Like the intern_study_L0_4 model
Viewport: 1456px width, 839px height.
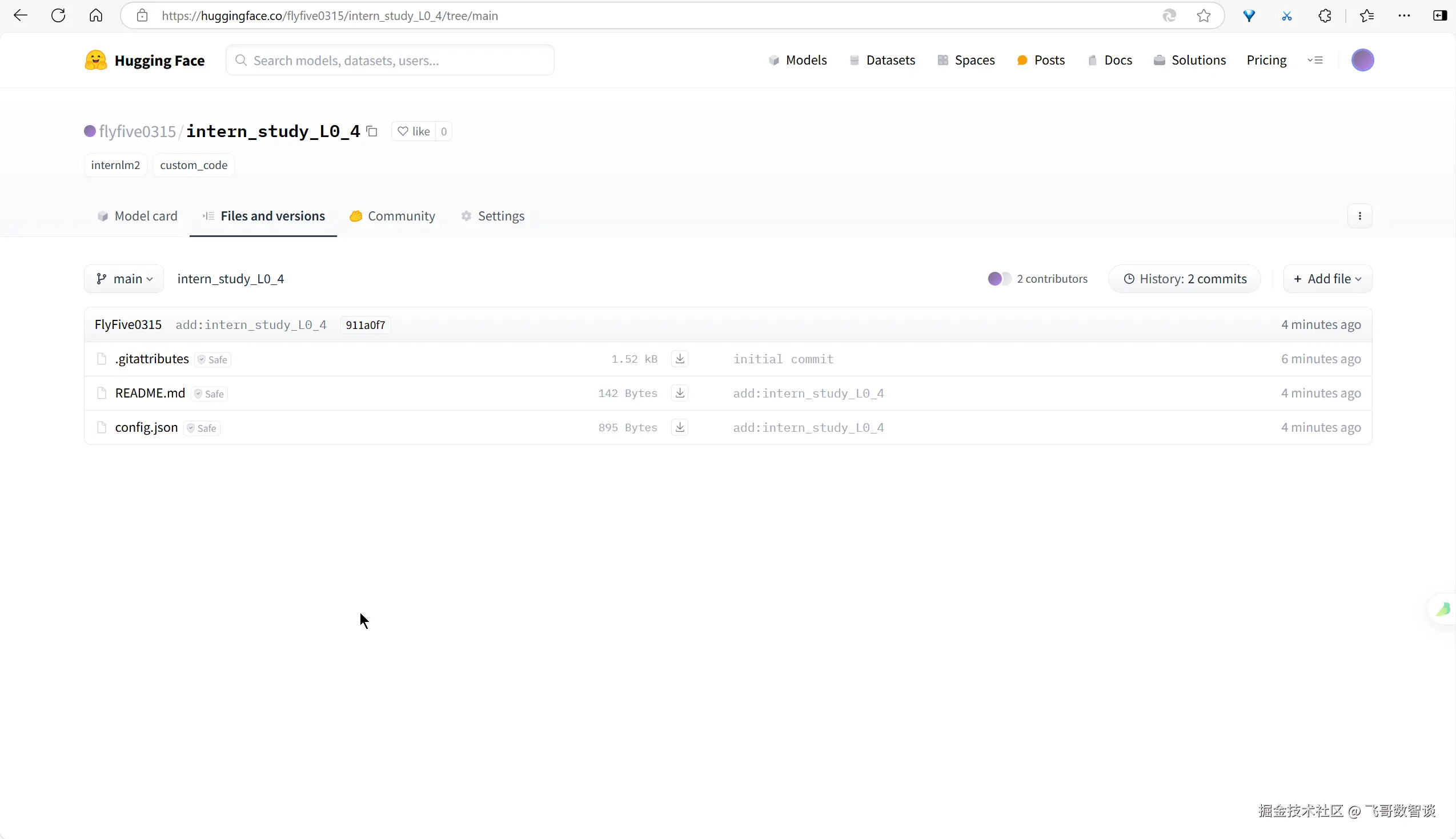point(414,131)
